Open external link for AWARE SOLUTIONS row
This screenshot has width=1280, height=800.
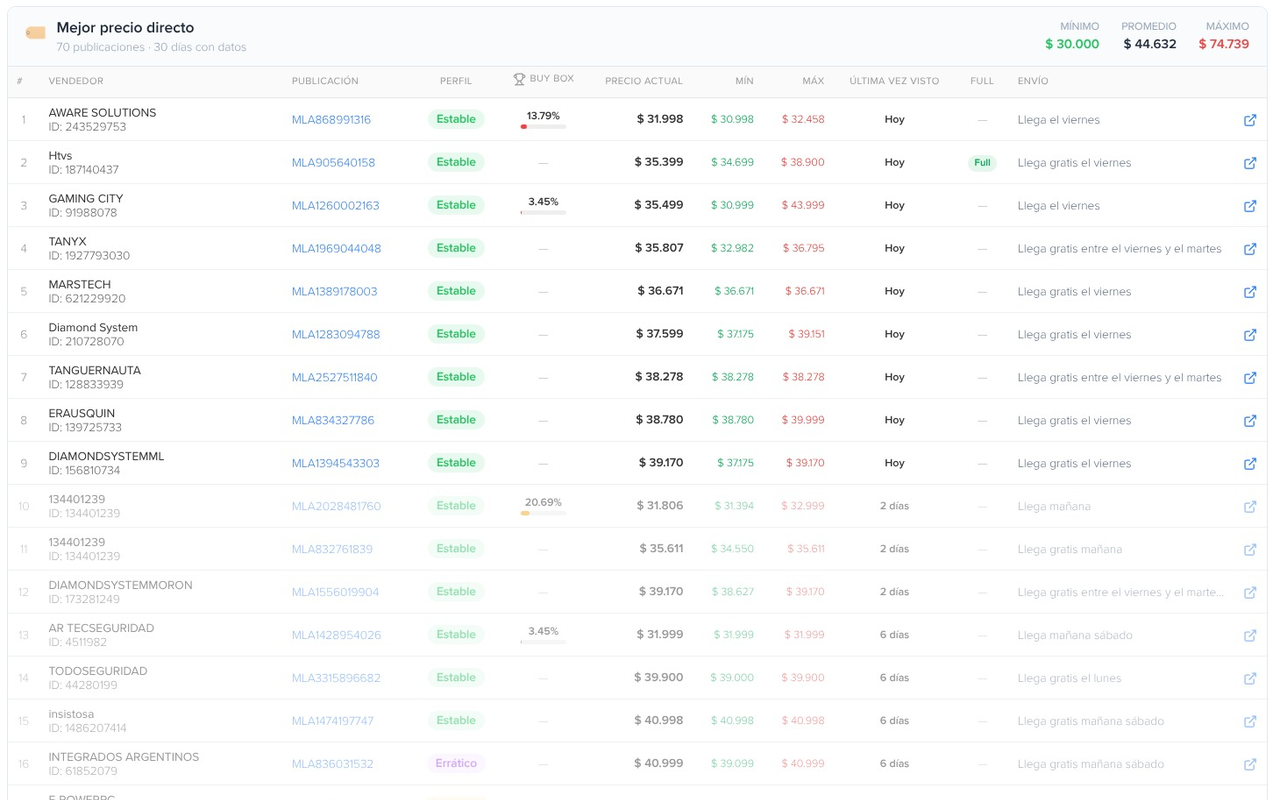click(1250, 120)
